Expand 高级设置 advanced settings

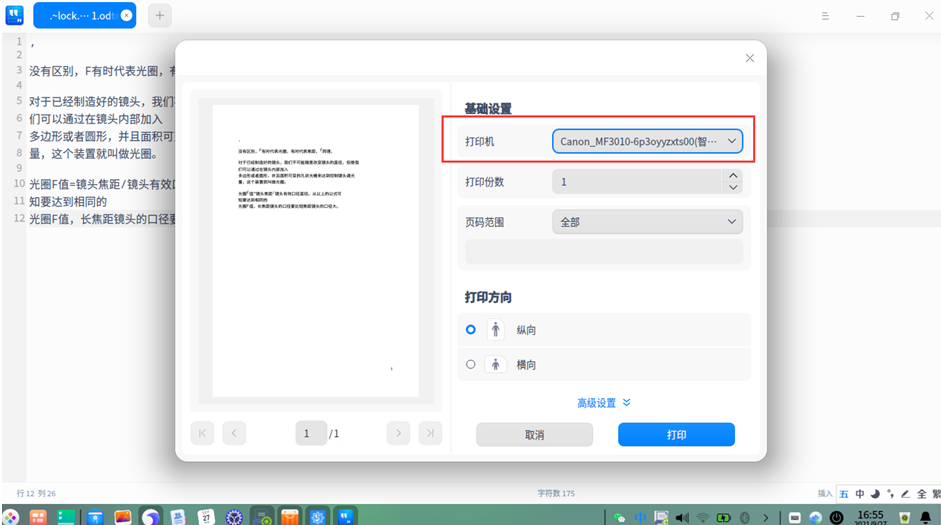click(604, 403)
